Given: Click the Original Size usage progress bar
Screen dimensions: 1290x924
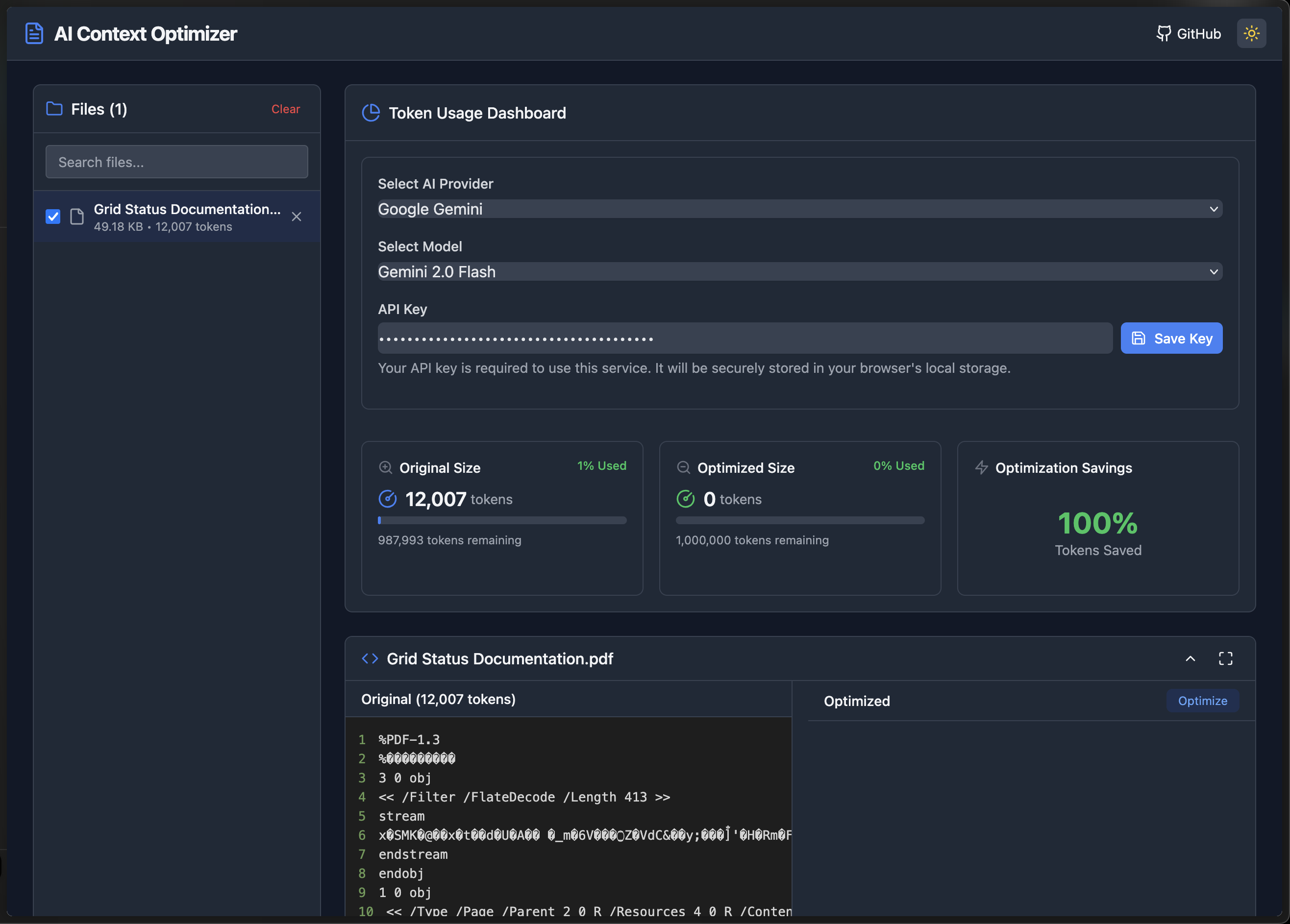Looking at the screenshot, I should 502,520.
